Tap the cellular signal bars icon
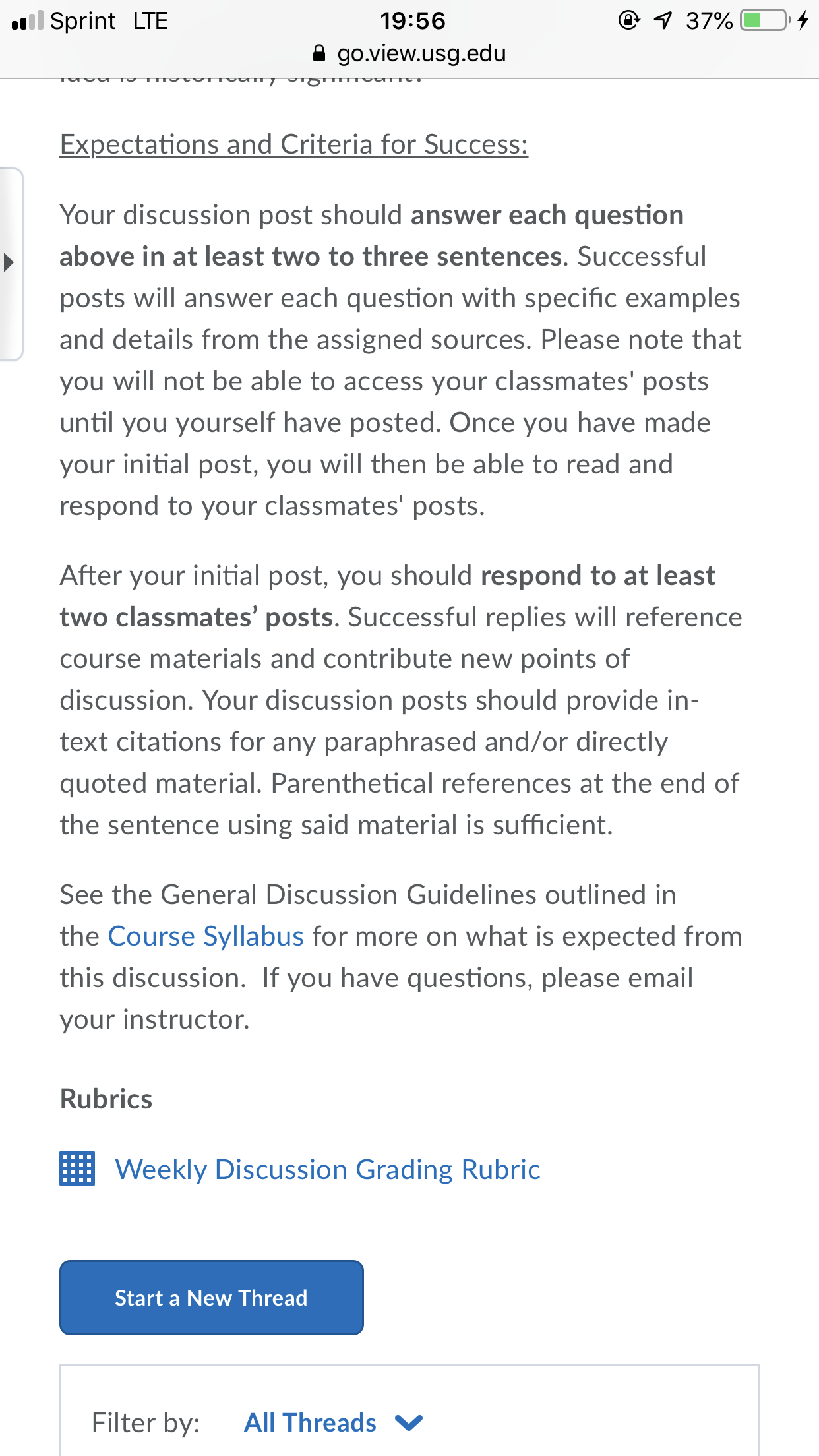The height and width of the screenshot is (1456, 819). point(27,20)
